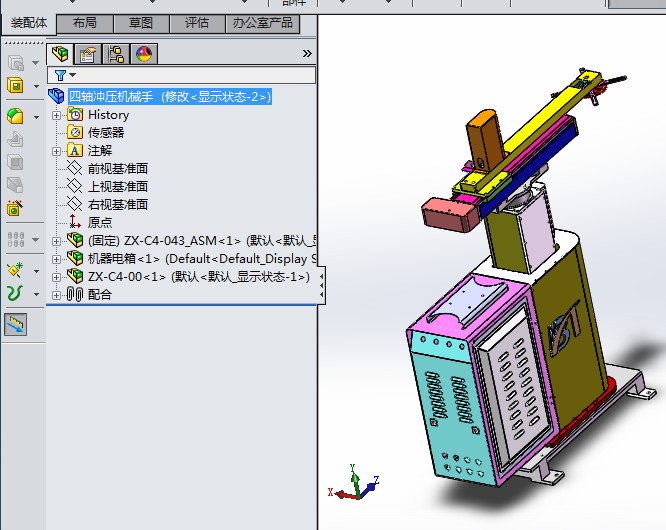Click the grayed hollow cube icon

click(15, 162)
